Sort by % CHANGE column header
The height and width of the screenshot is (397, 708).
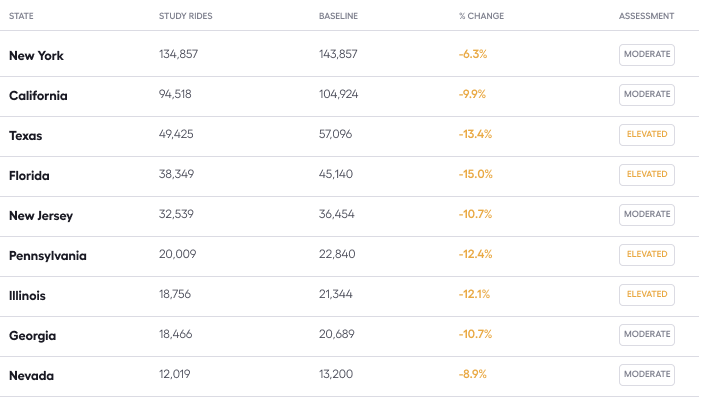[481, 16]
